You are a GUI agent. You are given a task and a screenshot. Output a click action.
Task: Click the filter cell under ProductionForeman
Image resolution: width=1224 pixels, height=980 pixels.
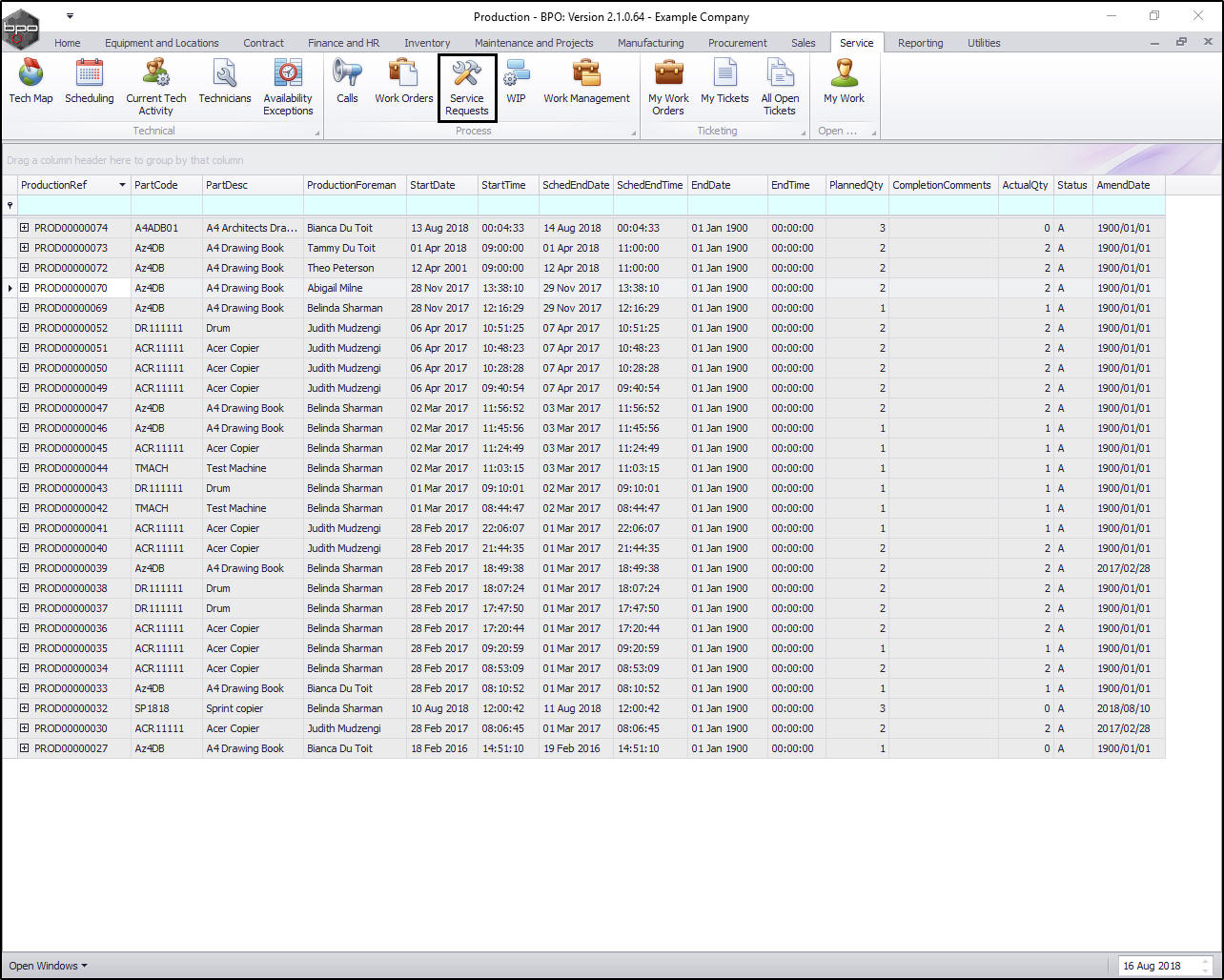click(x=356, y=205)
